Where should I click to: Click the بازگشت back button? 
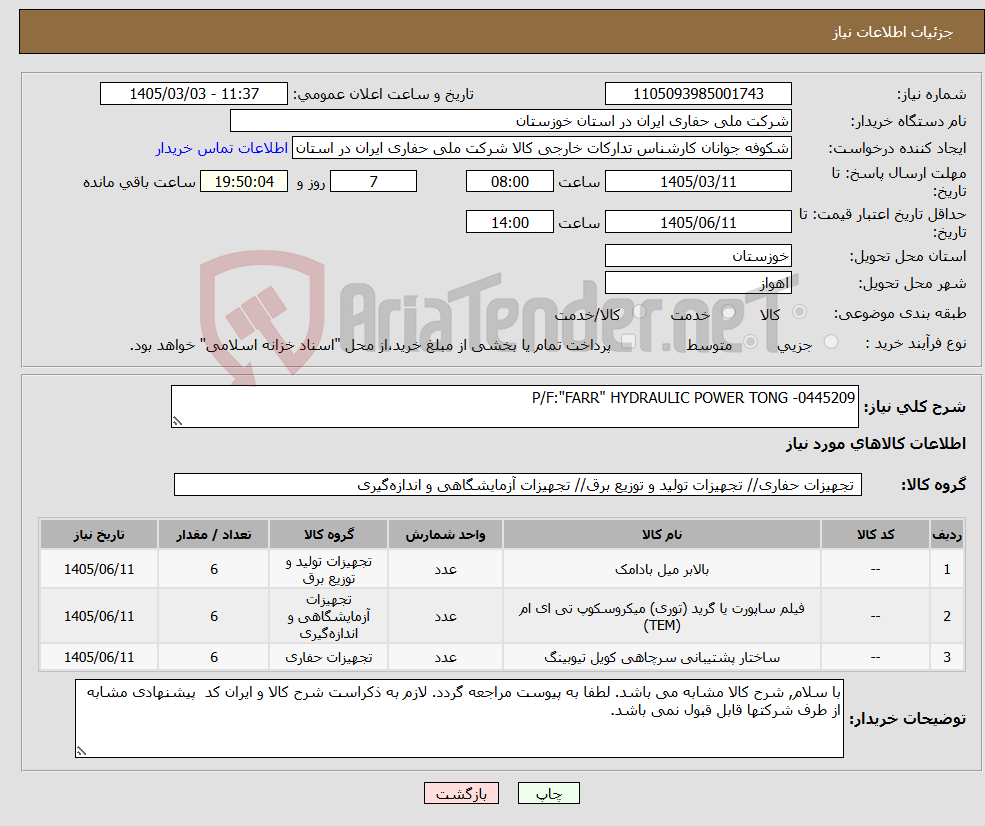461,793
